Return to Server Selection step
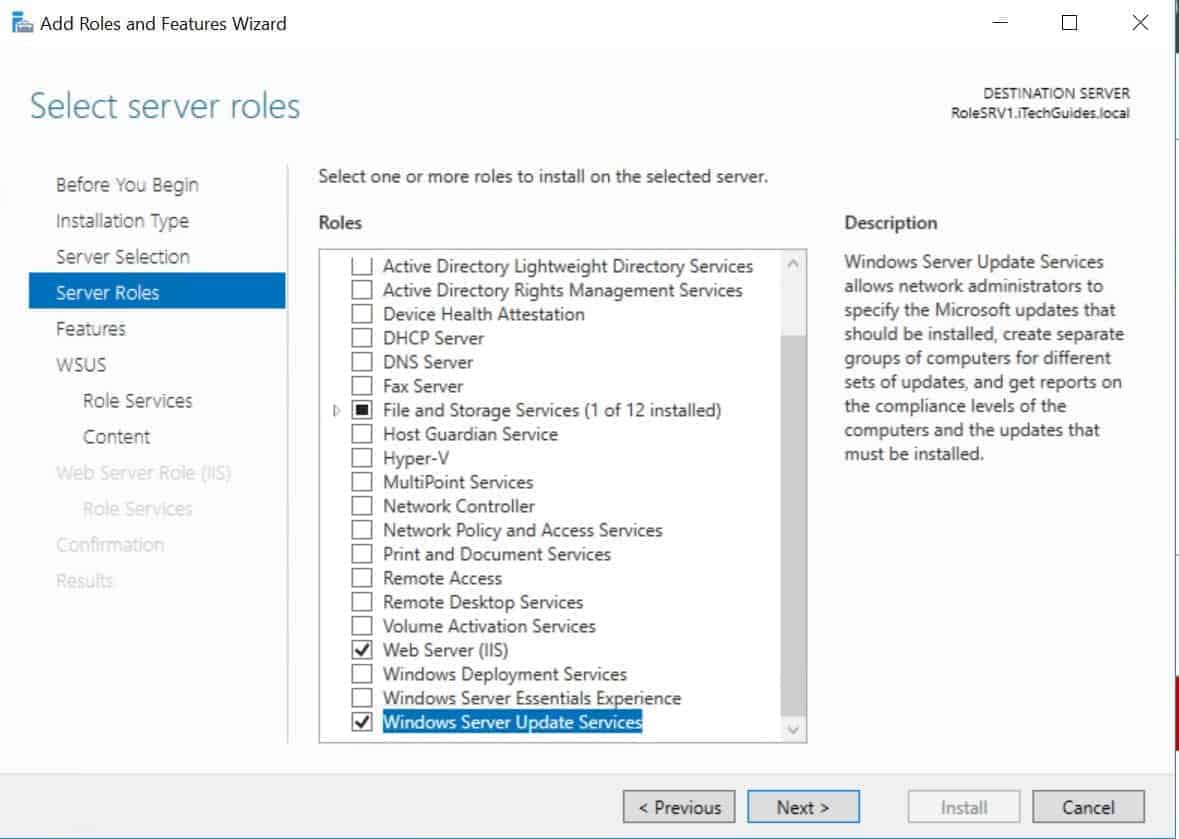 point(123,256)
